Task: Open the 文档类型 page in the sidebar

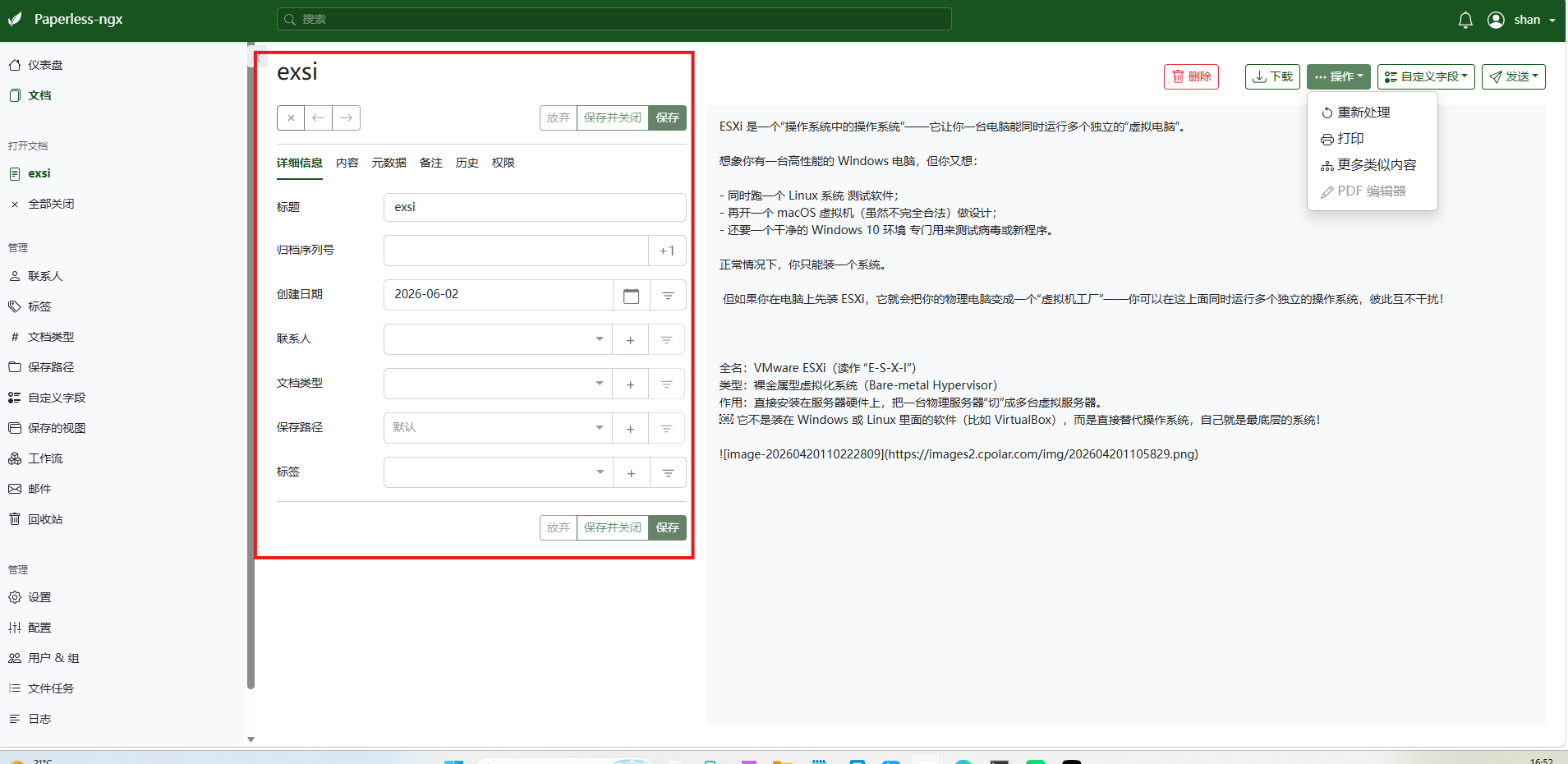Action: click(x=42, y=337)
